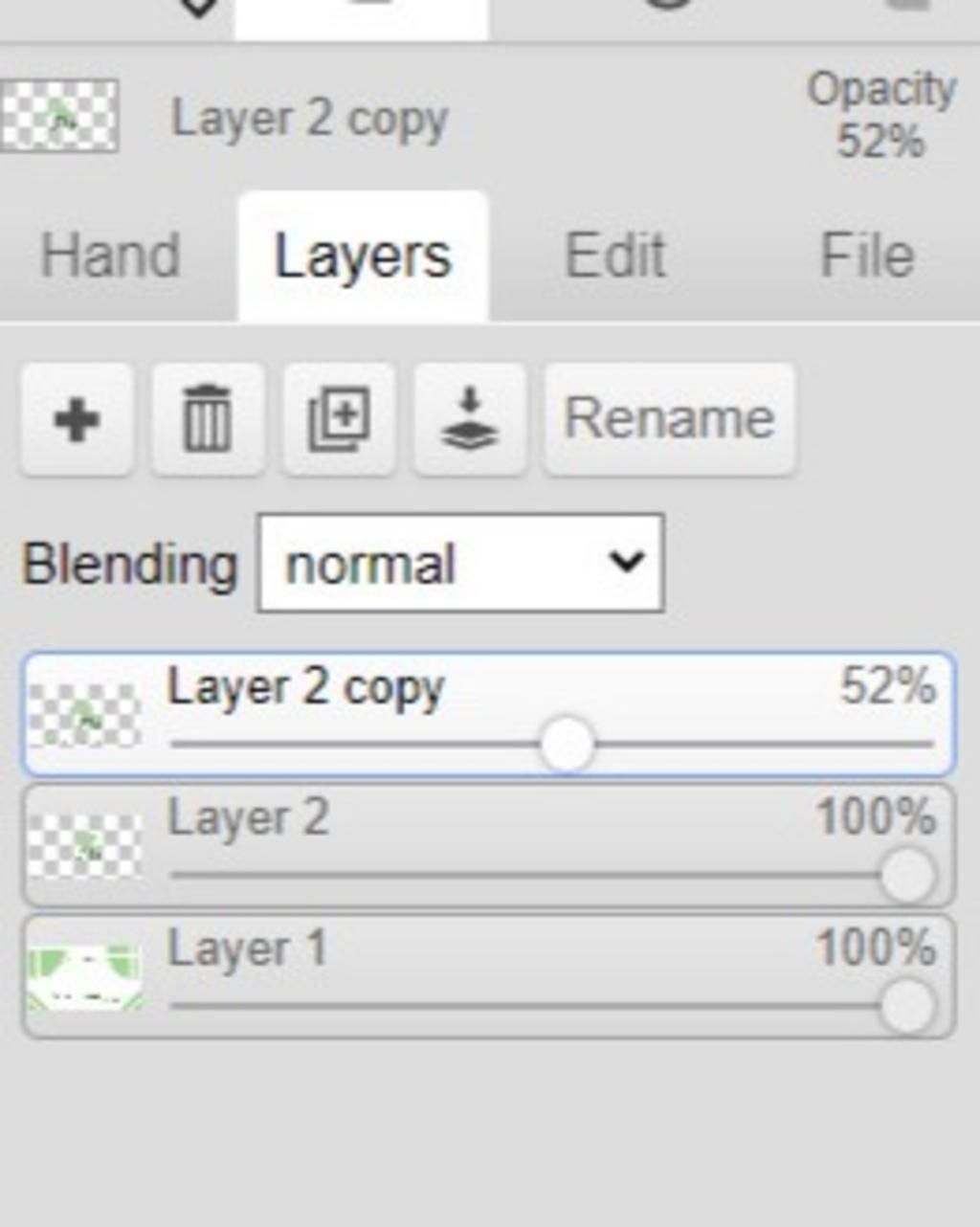Open the Edit tab
Viewport: 980px width, 1227px height.
[x=614, y=257]
